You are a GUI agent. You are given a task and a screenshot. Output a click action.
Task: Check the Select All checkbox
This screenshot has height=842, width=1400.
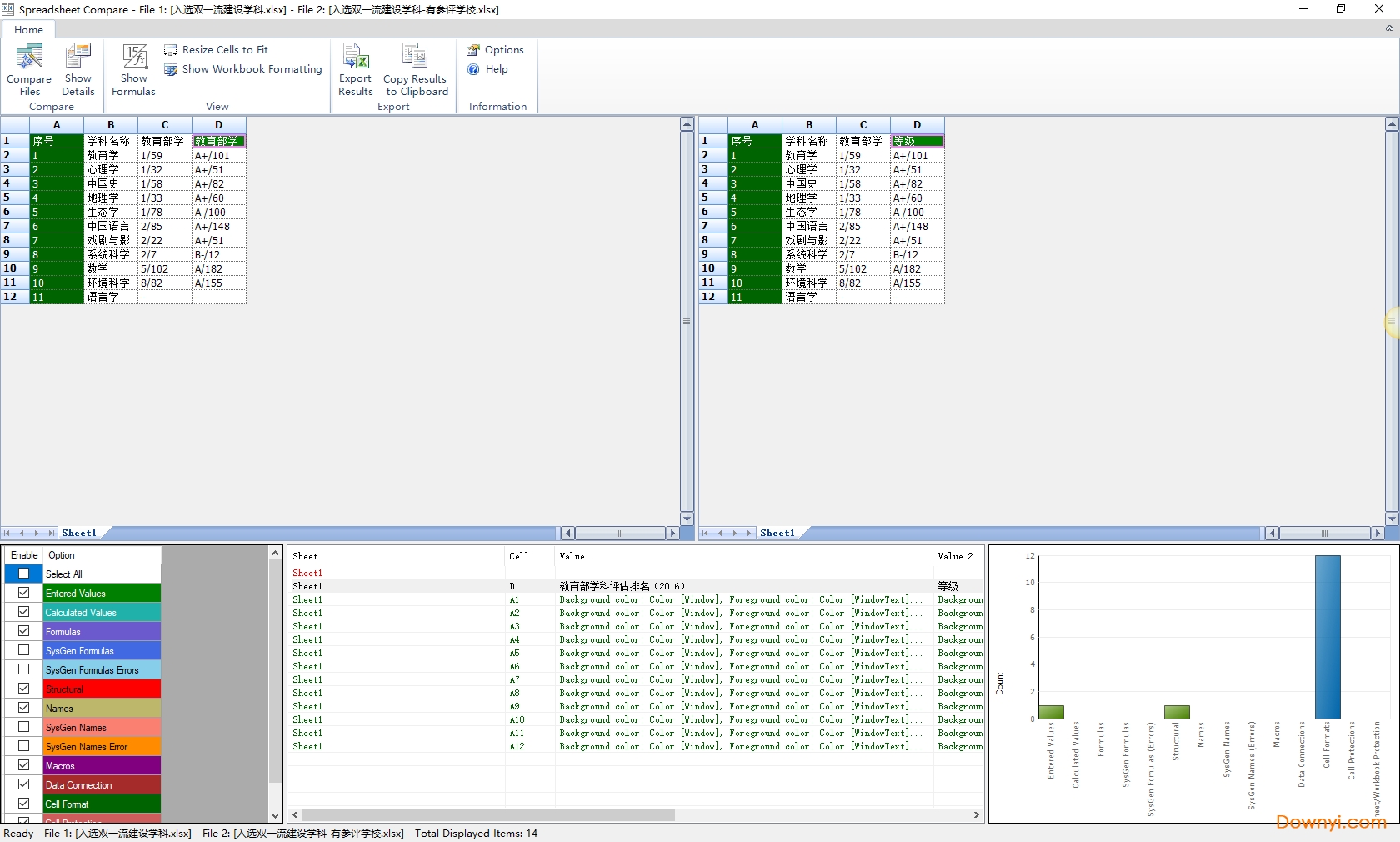point(24,574)
